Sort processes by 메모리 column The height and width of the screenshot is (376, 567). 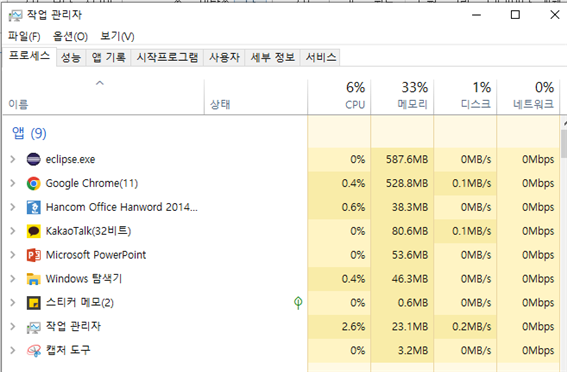point(402,96)
